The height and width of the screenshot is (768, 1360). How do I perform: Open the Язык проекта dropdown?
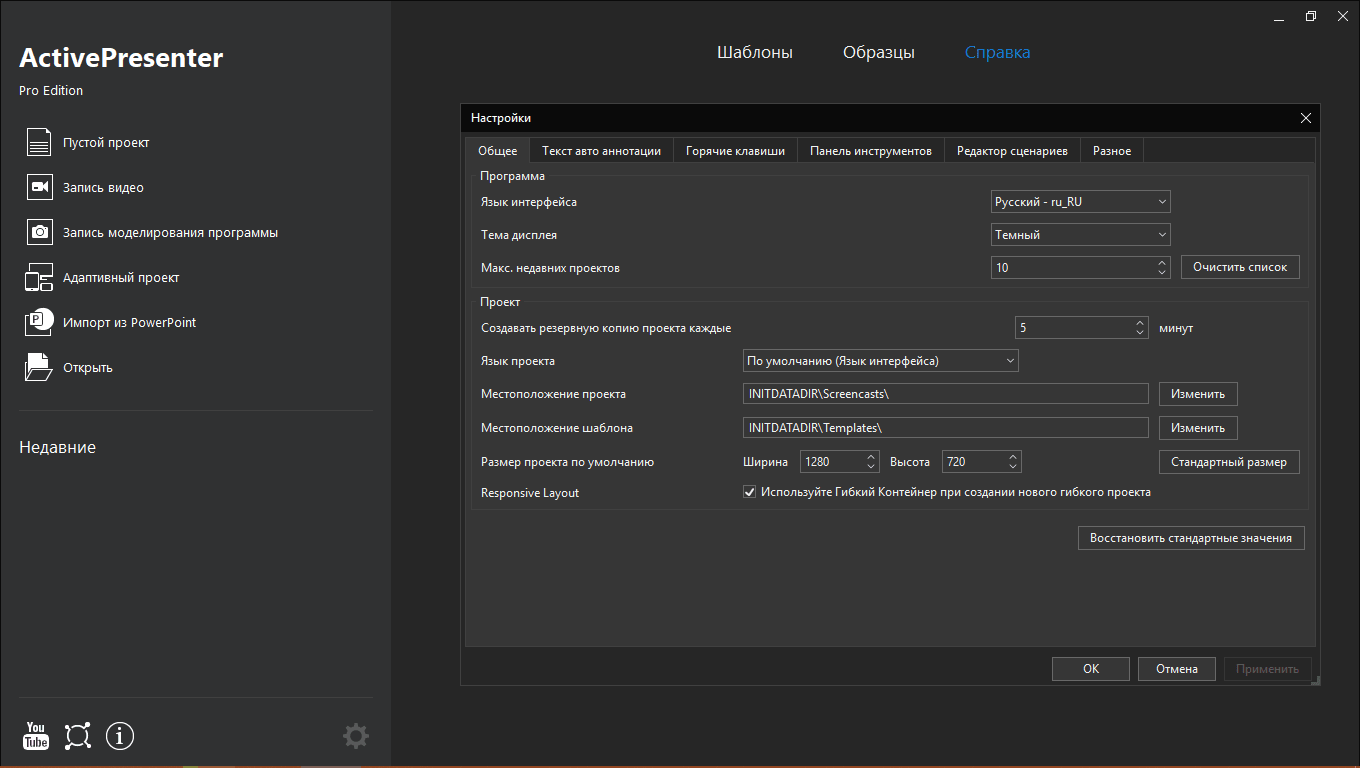880,361
